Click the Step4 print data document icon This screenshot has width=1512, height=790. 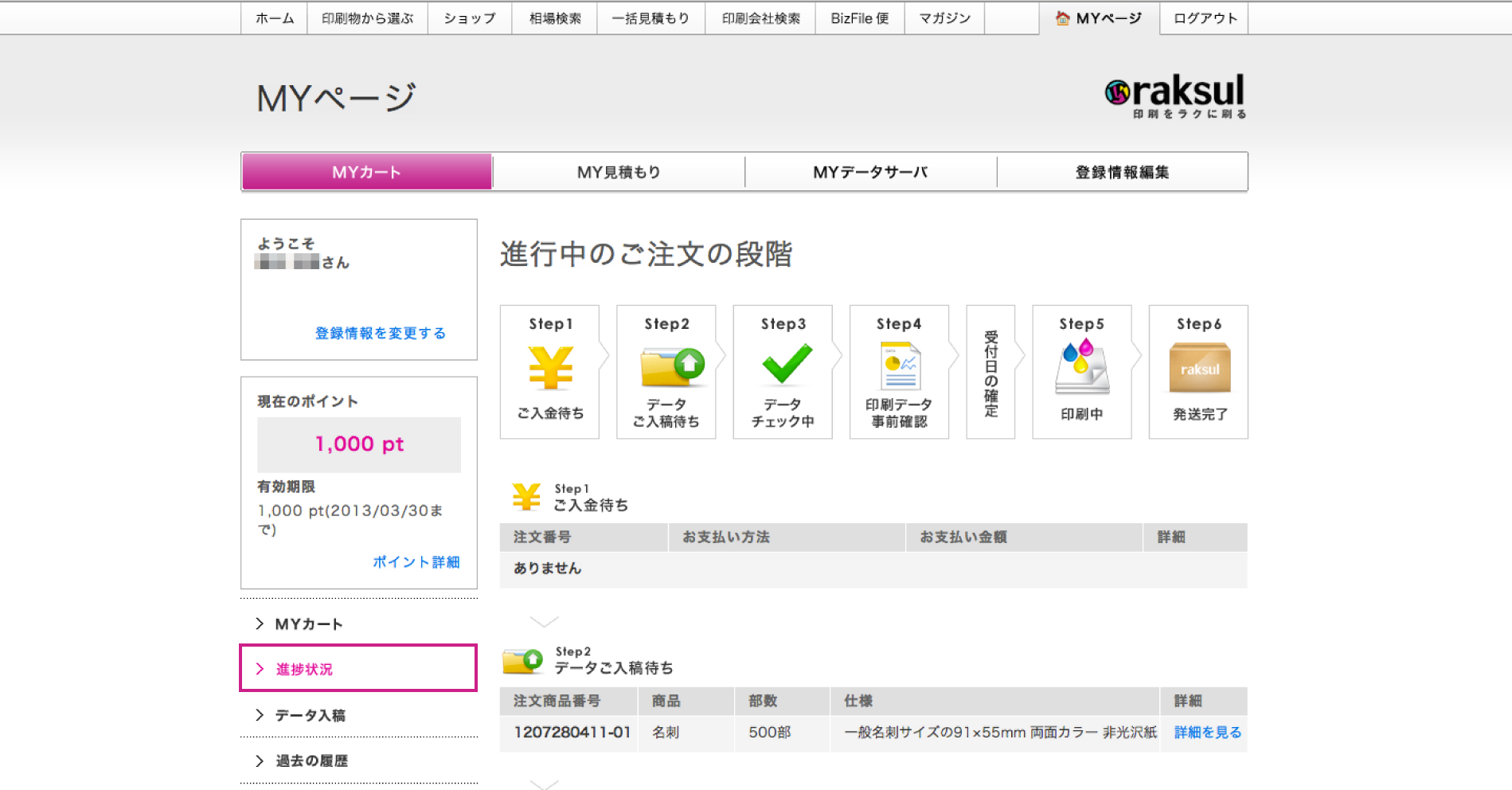pyautogui.click(x=900, y=366)
